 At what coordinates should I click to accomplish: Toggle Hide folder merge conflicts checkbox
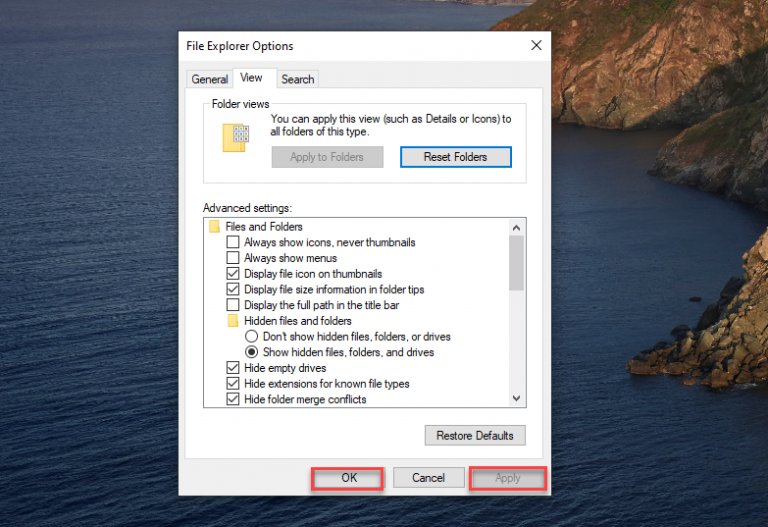(x=233, y=399)
